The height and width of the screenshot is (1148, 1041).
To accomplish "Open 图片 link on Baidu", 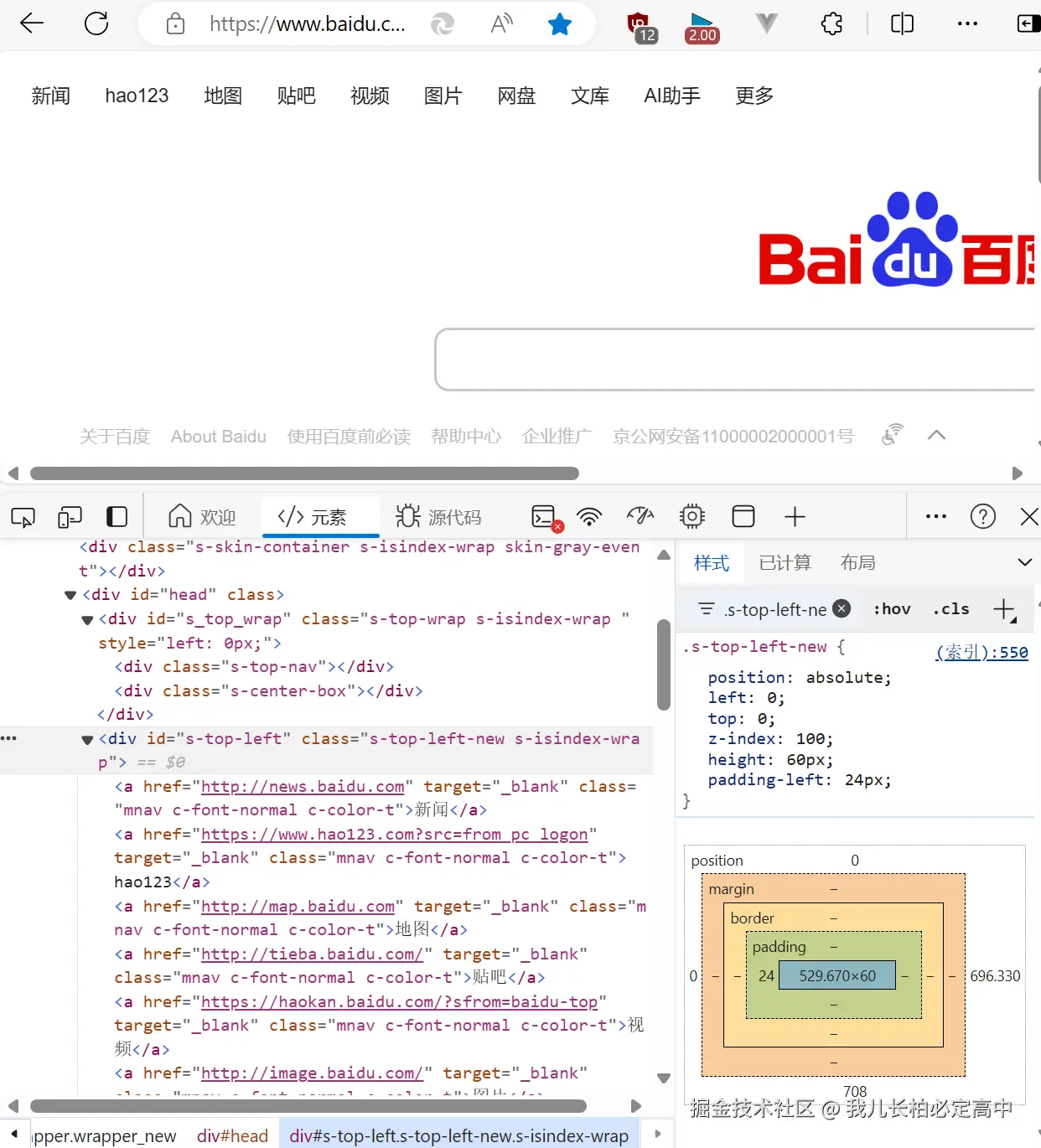I will (443, 96).
